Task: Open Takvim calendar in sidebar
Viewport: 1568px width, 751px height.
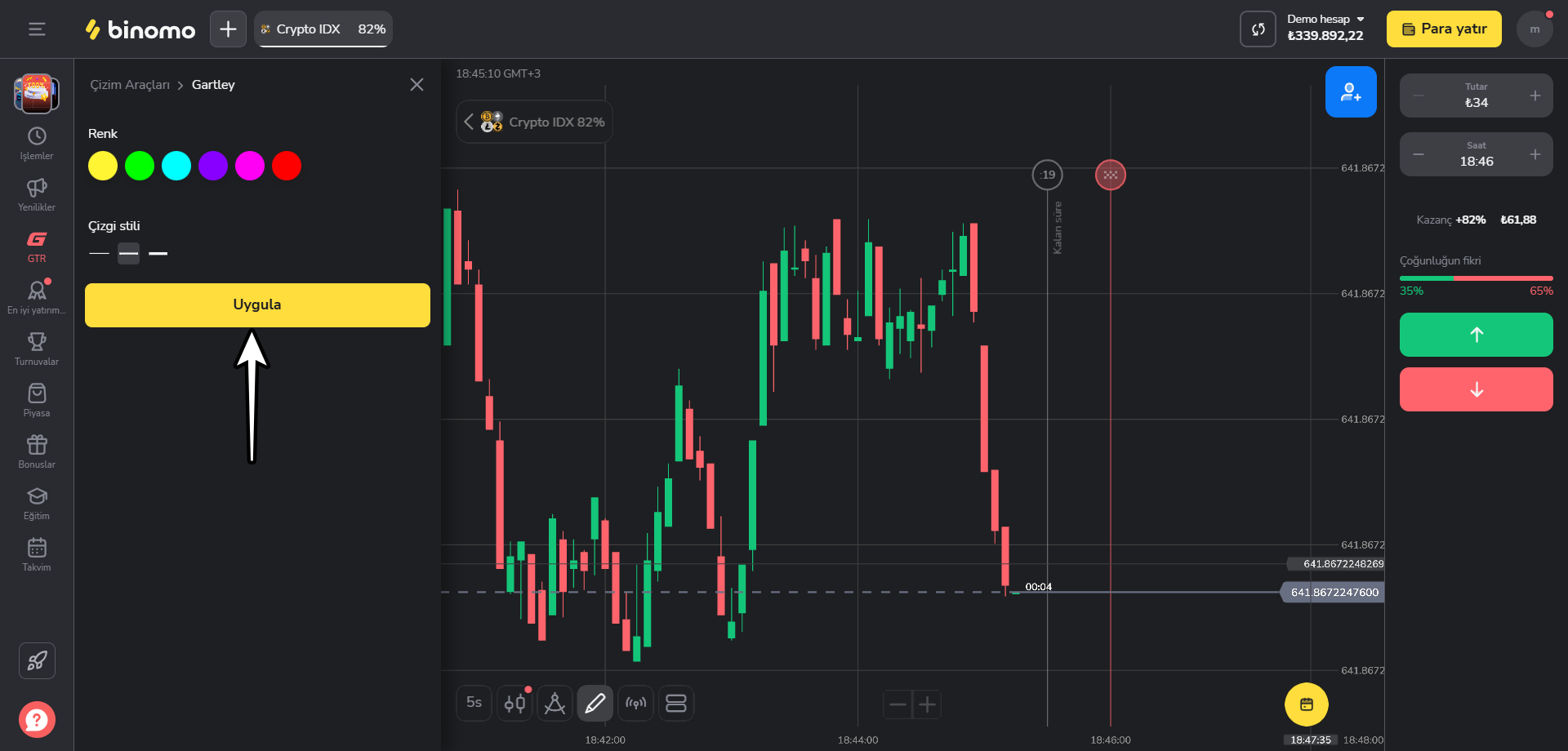Action: pos(37,555)
